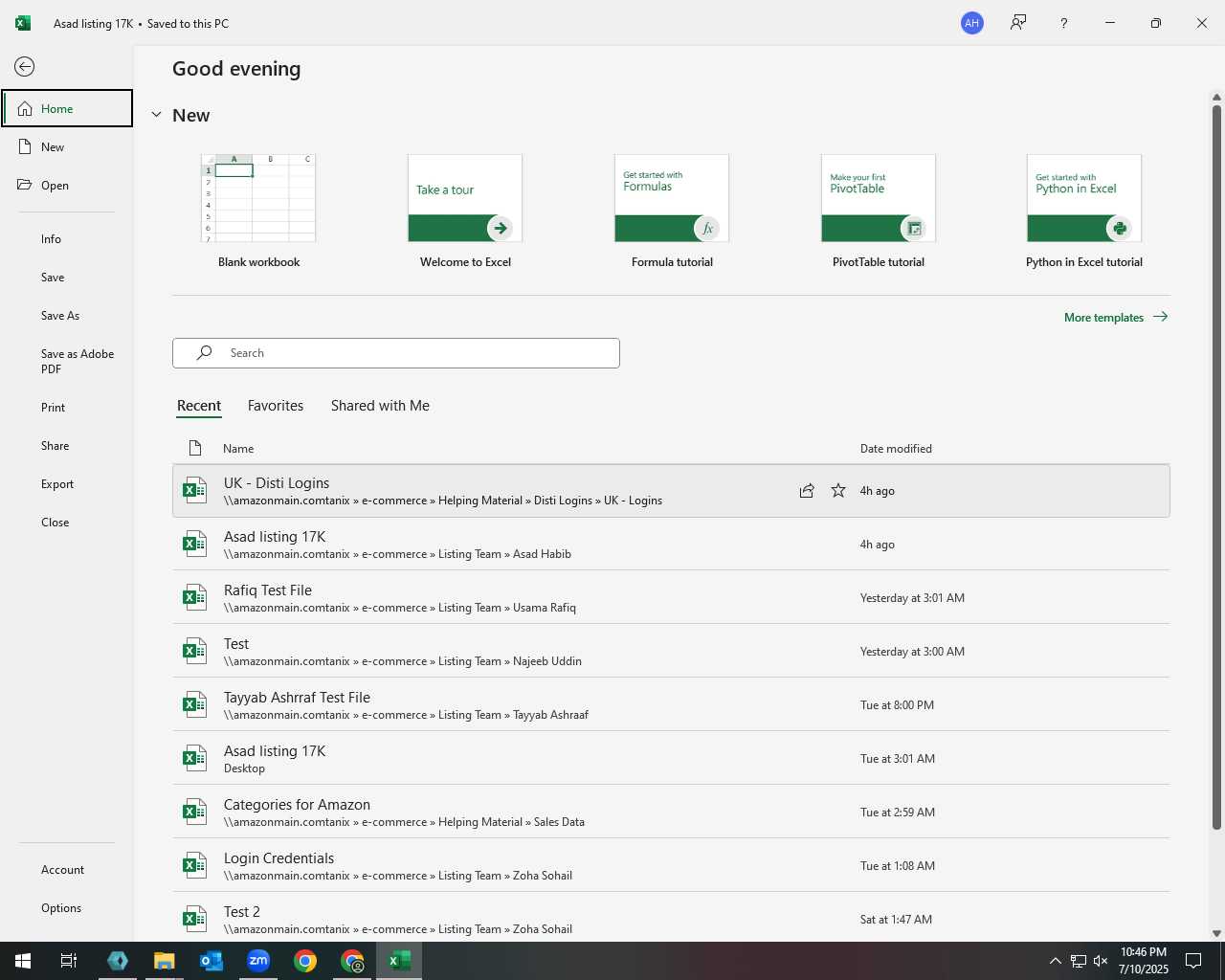Viewport: 1225px width, 980px height.
Task: Open Login Credentials file
Action: pos(671,866)
